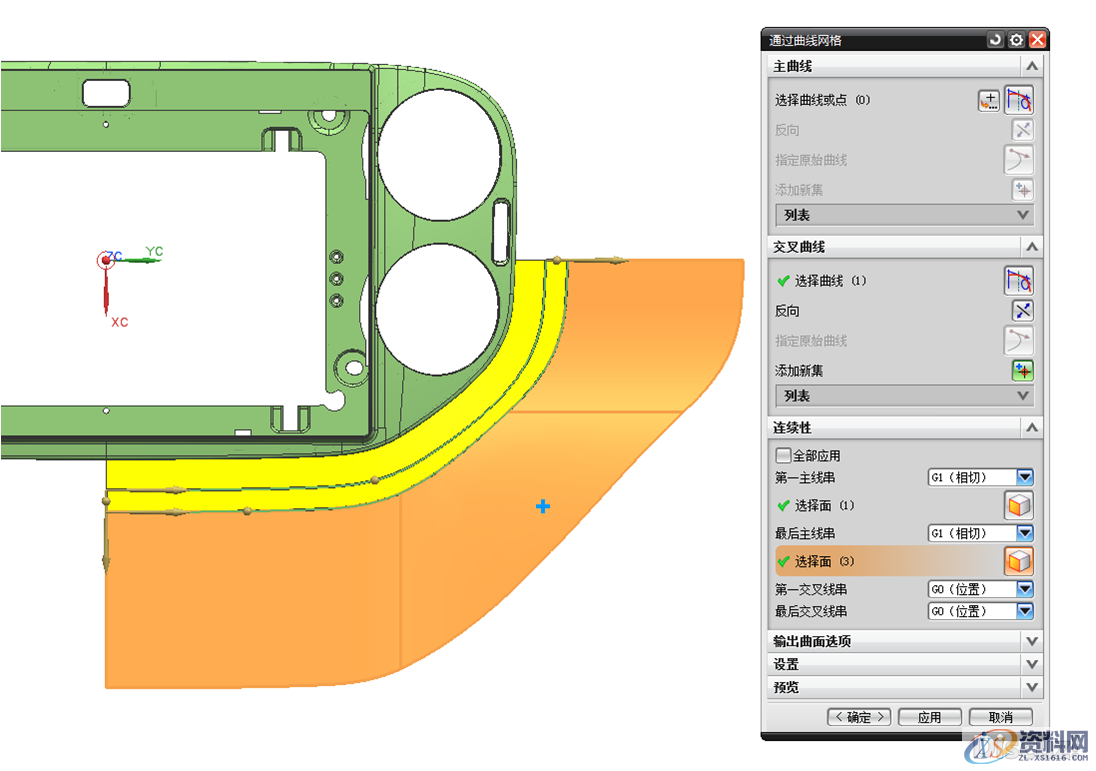Click the curve select icon beside 选择曲线 (1)

(1018, 281)
